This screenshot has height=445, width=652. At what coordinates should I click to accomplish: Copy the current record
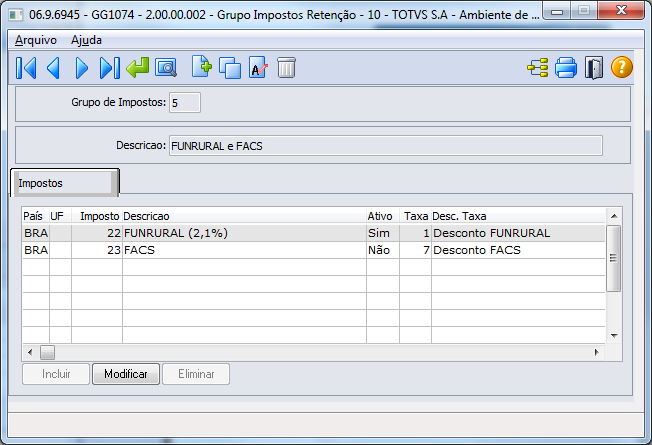pos(230,68)
